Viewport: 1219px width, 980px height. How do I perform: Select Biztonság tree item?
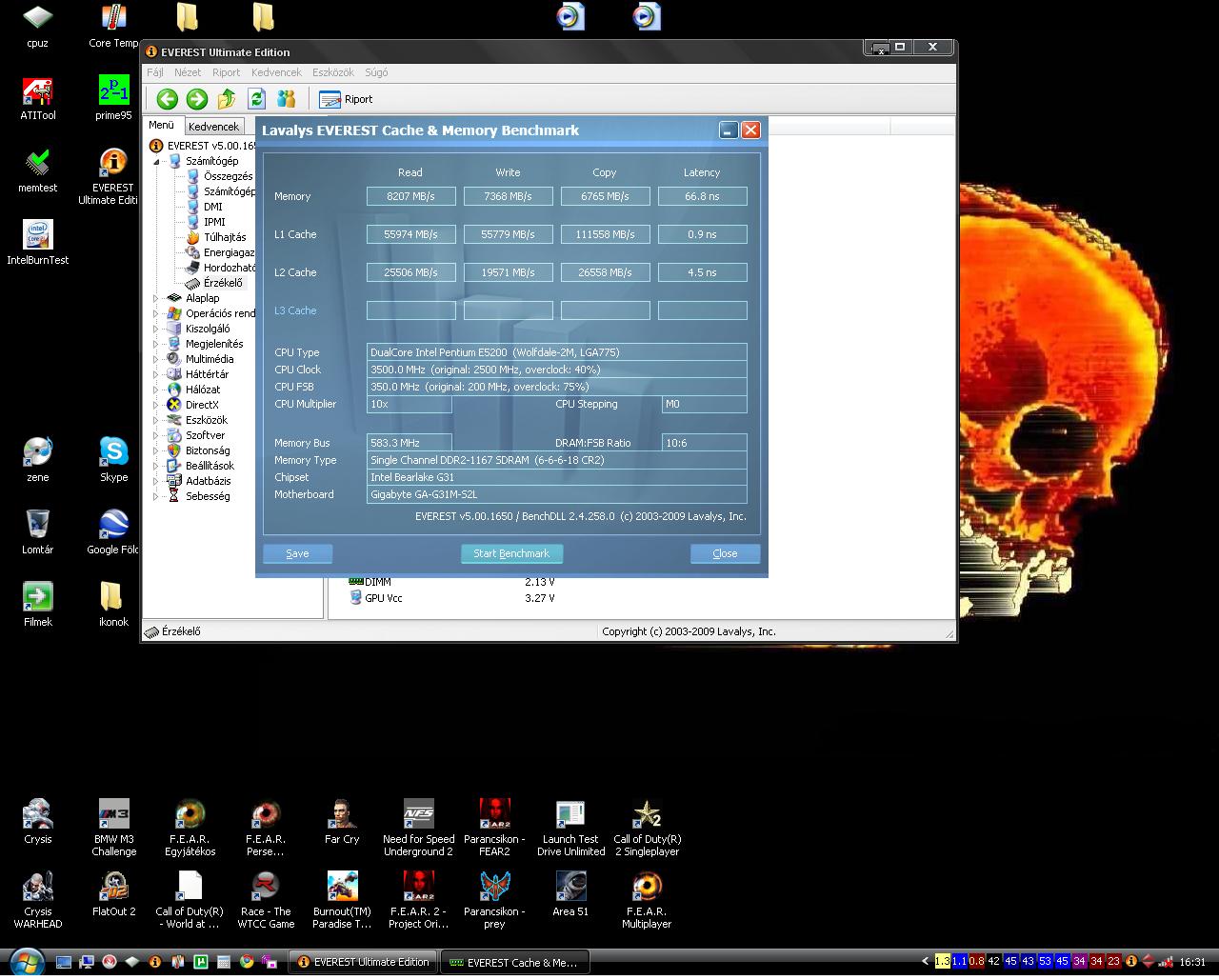click(208, 450)
